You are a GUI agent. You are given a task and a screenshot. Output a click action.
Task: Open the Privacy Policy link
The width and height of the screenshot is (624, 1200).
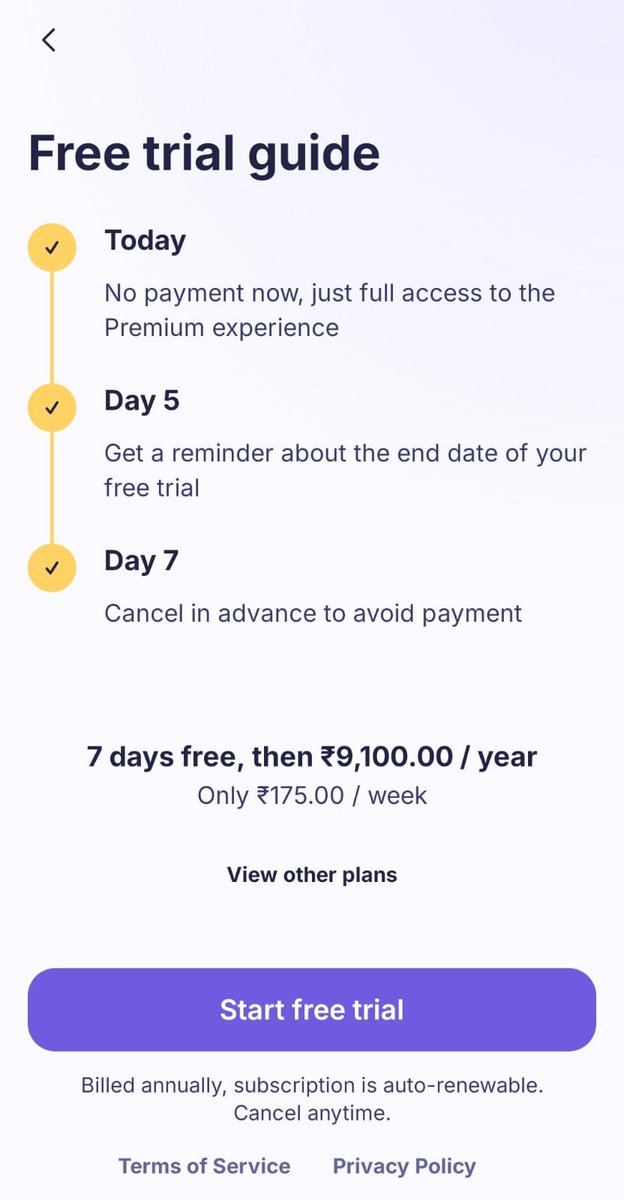pyautogui.click(x=404, y=1166)
